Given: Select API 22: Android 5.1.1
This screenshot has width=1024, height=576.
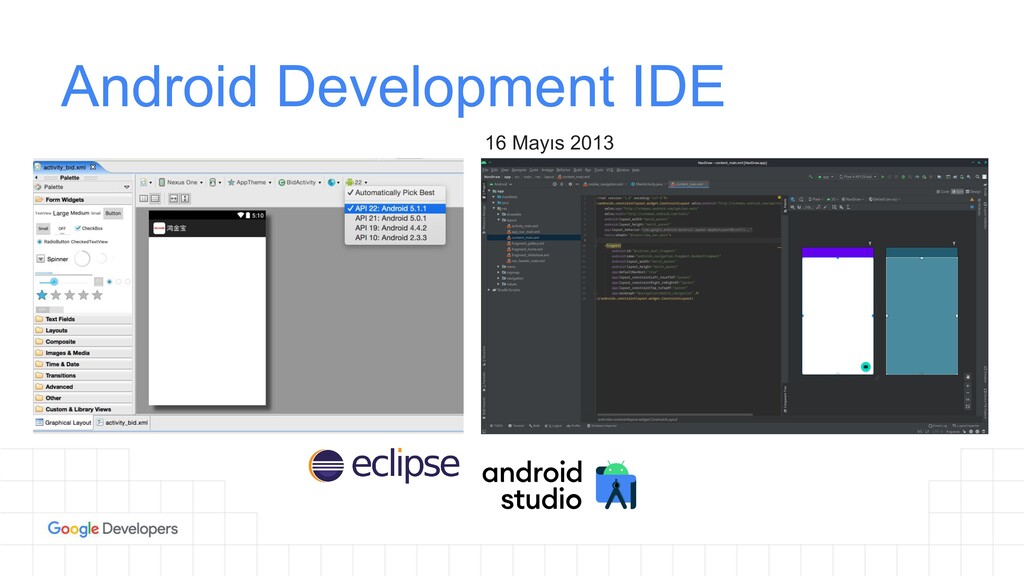Looking at the screenshot, I should coord(395,208).
